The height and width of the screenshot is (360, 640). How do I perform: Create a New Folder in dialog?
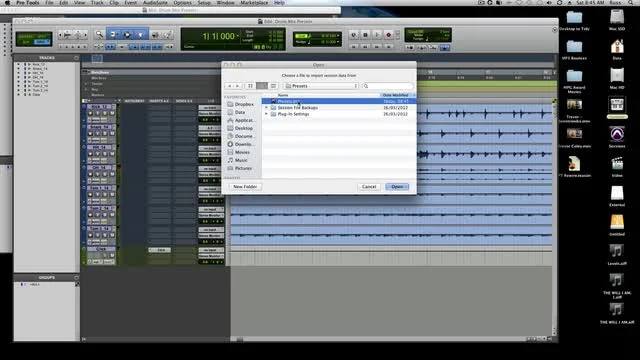click(x=245, y=187)
